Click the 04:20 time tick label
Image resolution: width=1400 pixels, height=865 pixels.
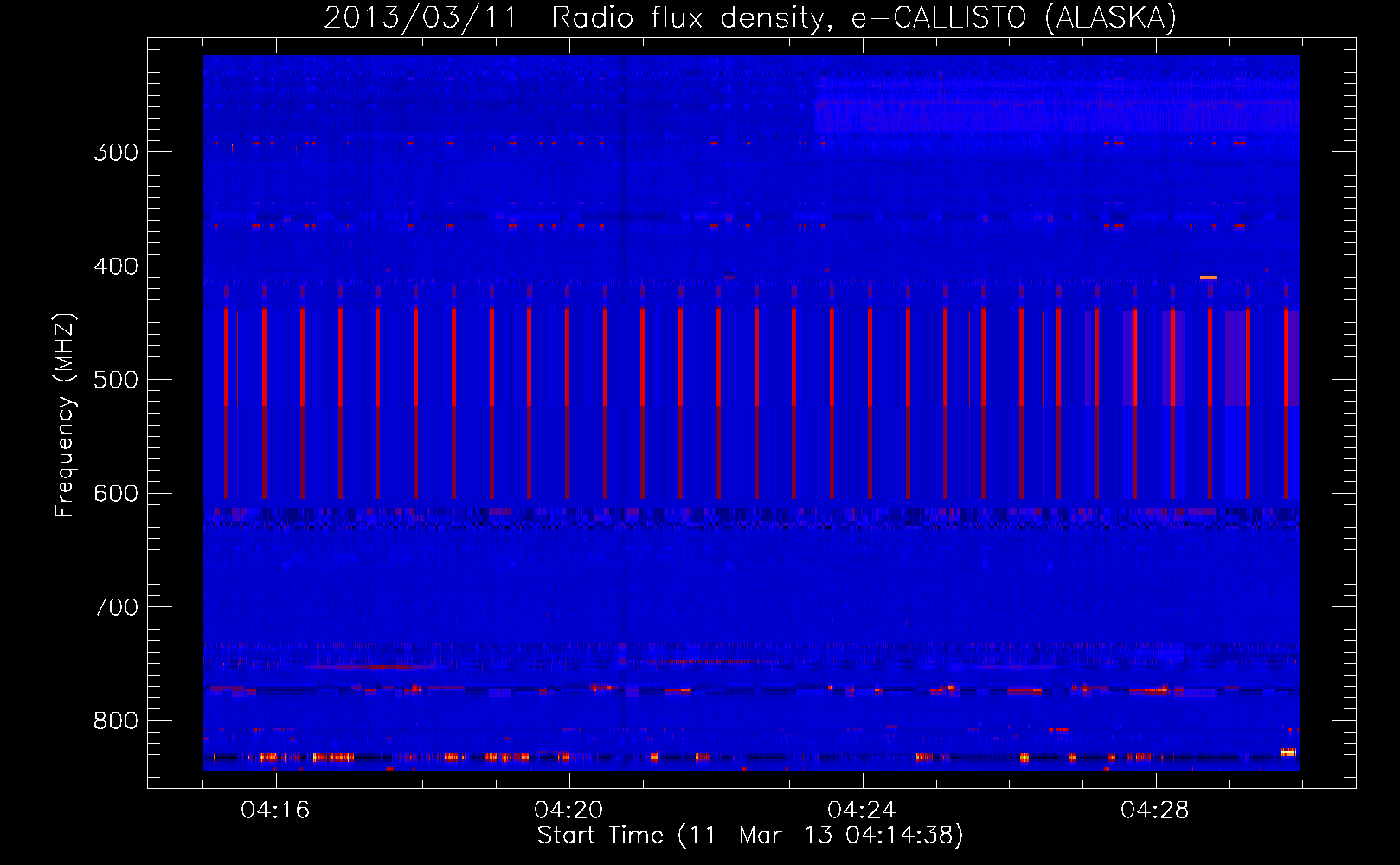[568, 810]
